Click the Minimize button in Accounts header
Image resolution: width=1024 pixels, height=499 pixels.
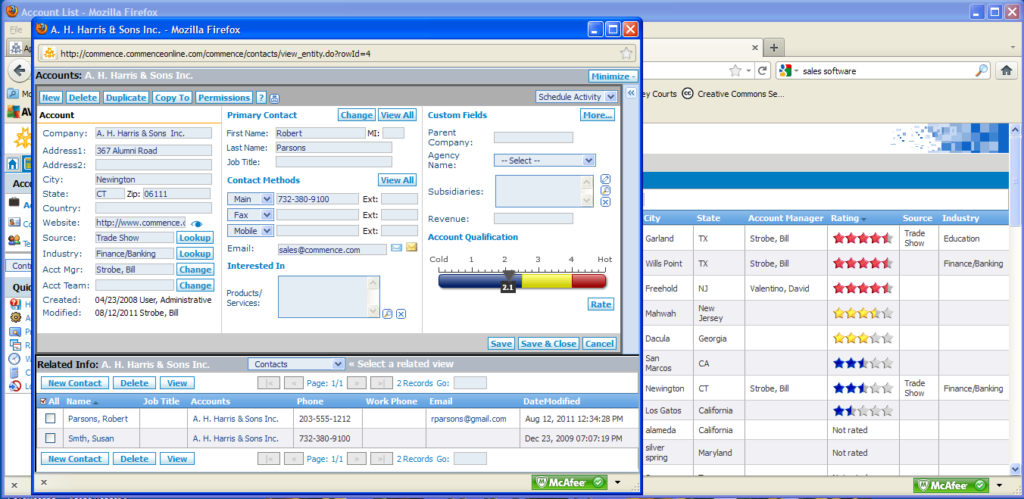tap(613, 76)
